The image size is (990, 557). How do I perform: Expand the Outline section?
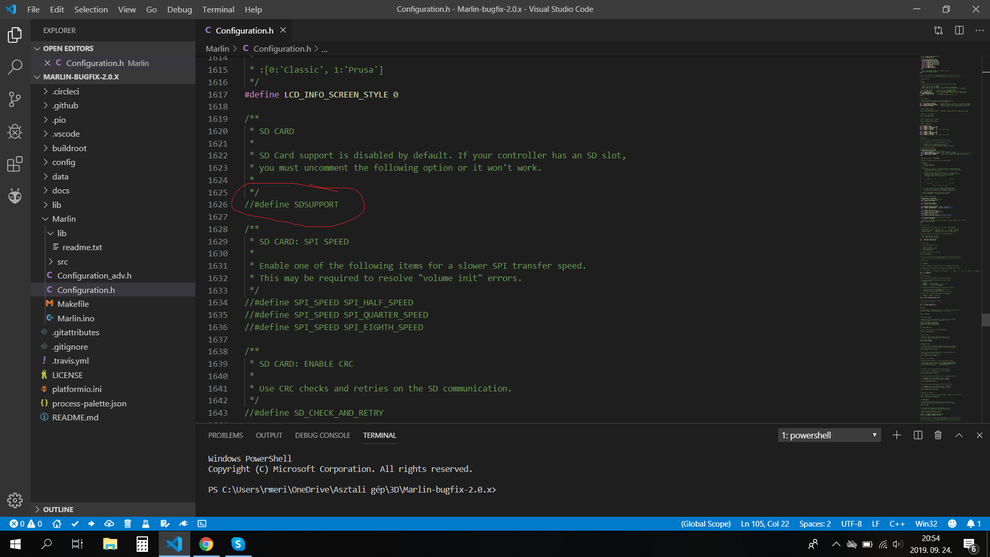58,509
